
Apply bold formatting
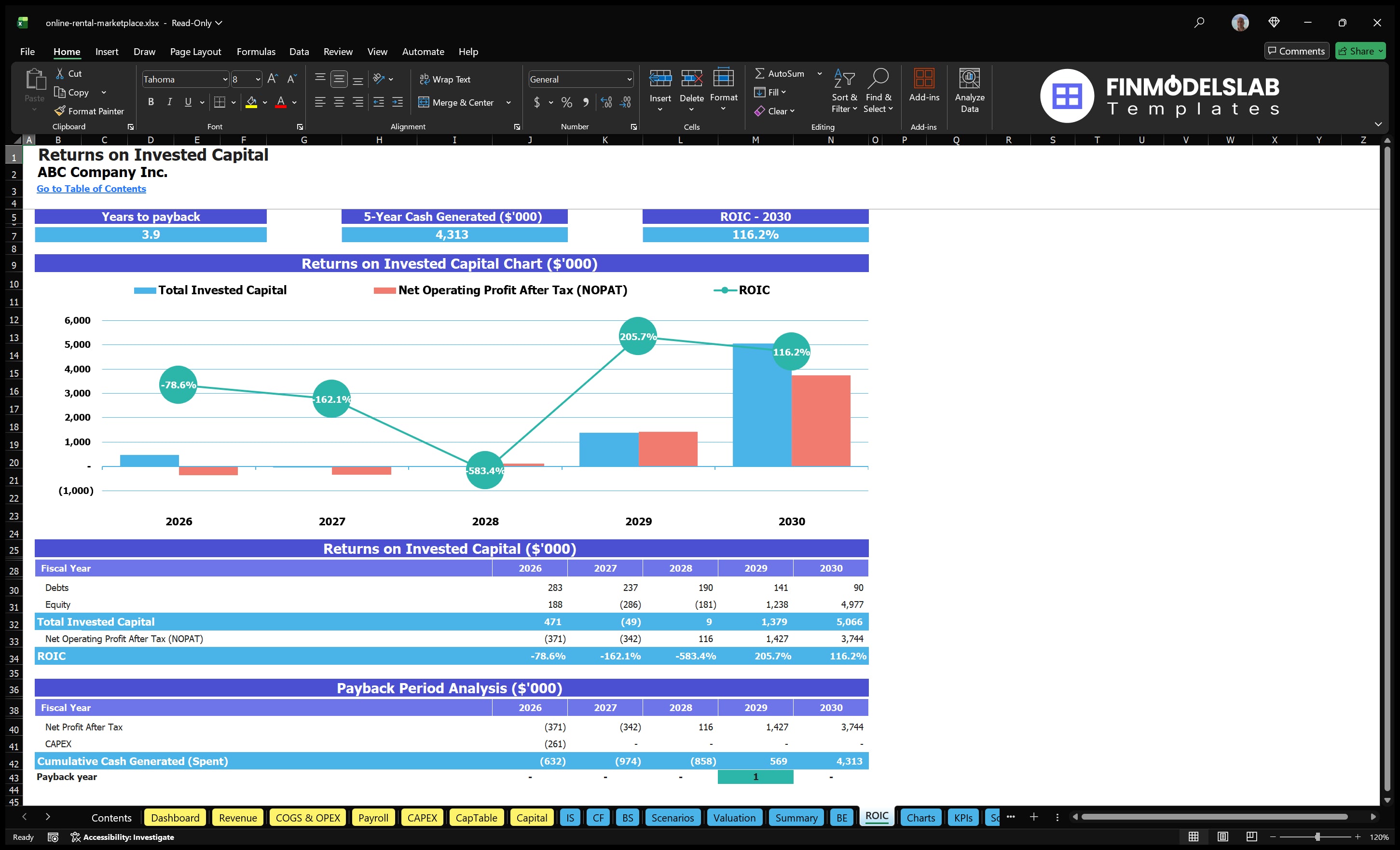click(151, 102)
